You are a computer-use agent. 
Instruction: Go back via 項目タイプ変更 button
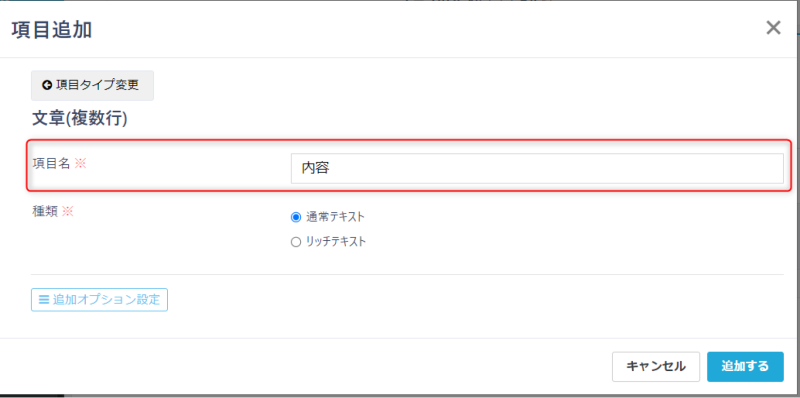pos(92,86)
